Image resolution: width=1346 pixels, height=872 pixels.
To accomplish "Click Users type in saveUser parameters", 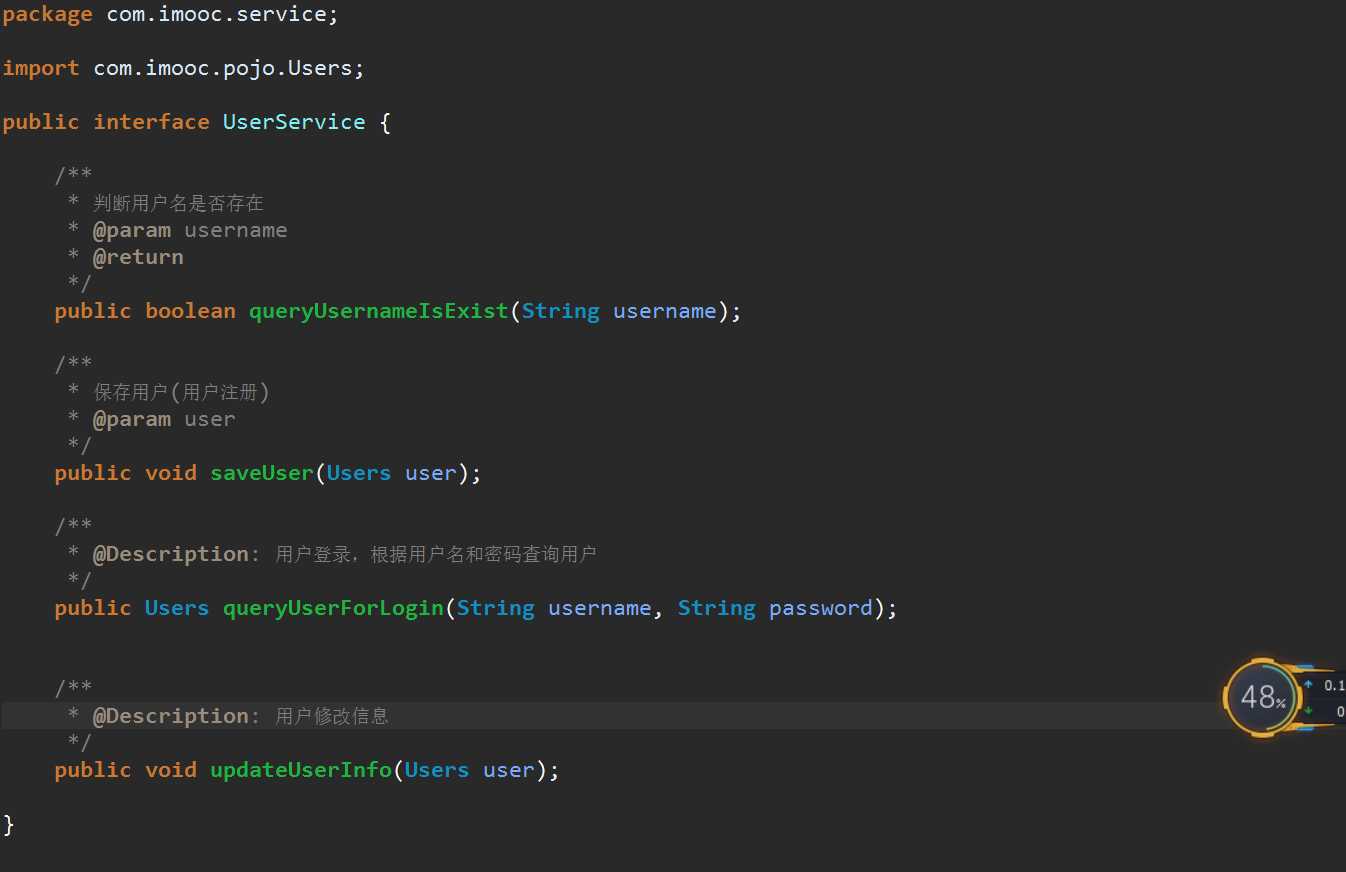I will click(x=359, y=473).
